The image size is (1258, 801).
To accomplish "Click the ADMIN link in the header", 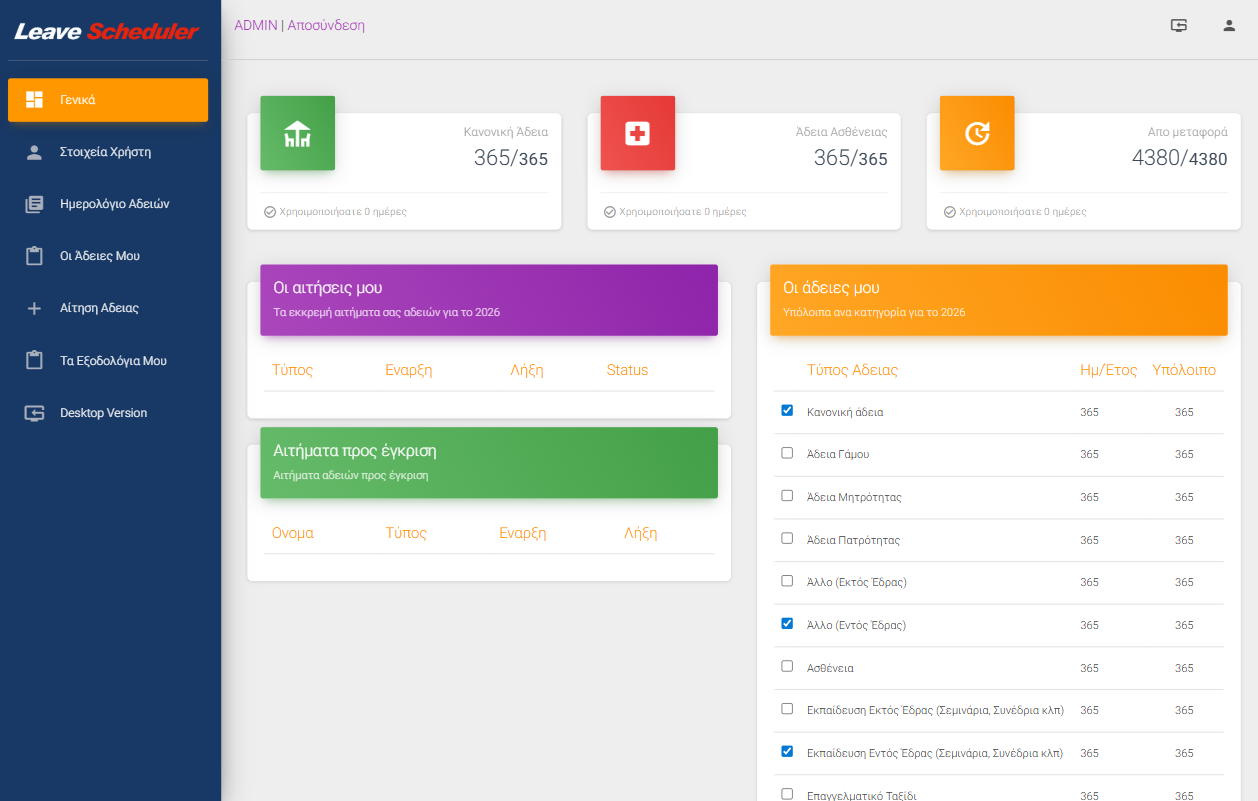I will click(255, 26).
